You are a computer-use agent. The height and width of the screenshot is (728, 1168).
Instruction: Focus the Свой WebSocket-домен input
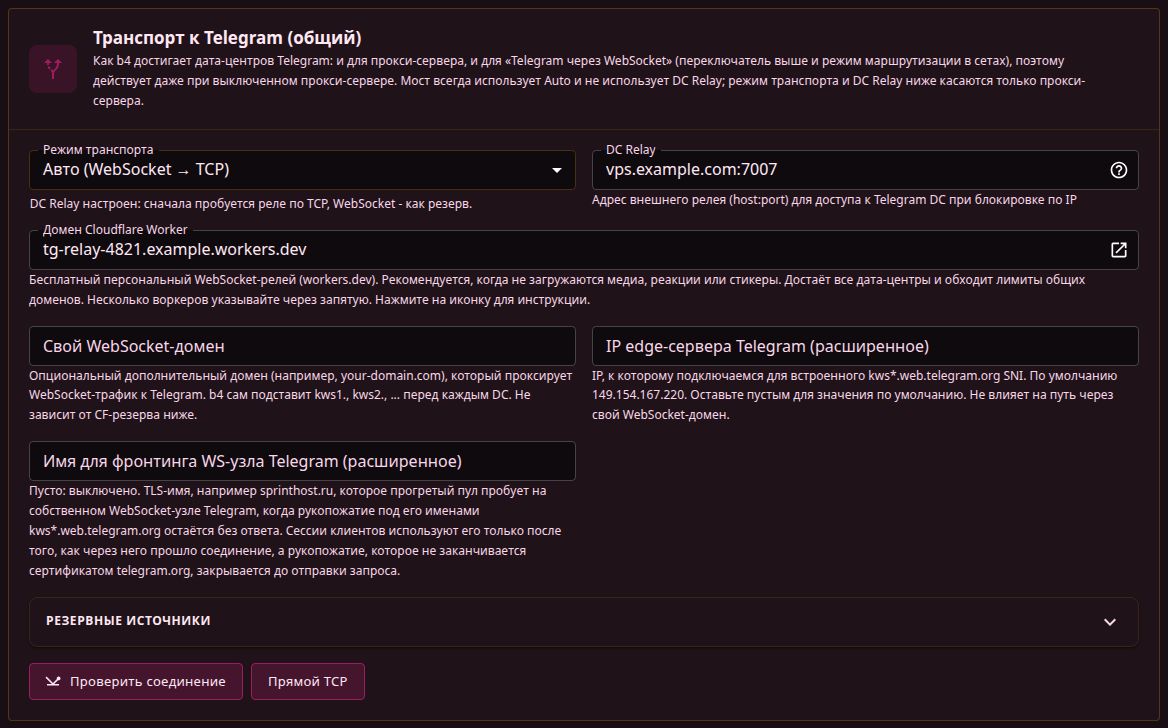[x=302, y=346]
